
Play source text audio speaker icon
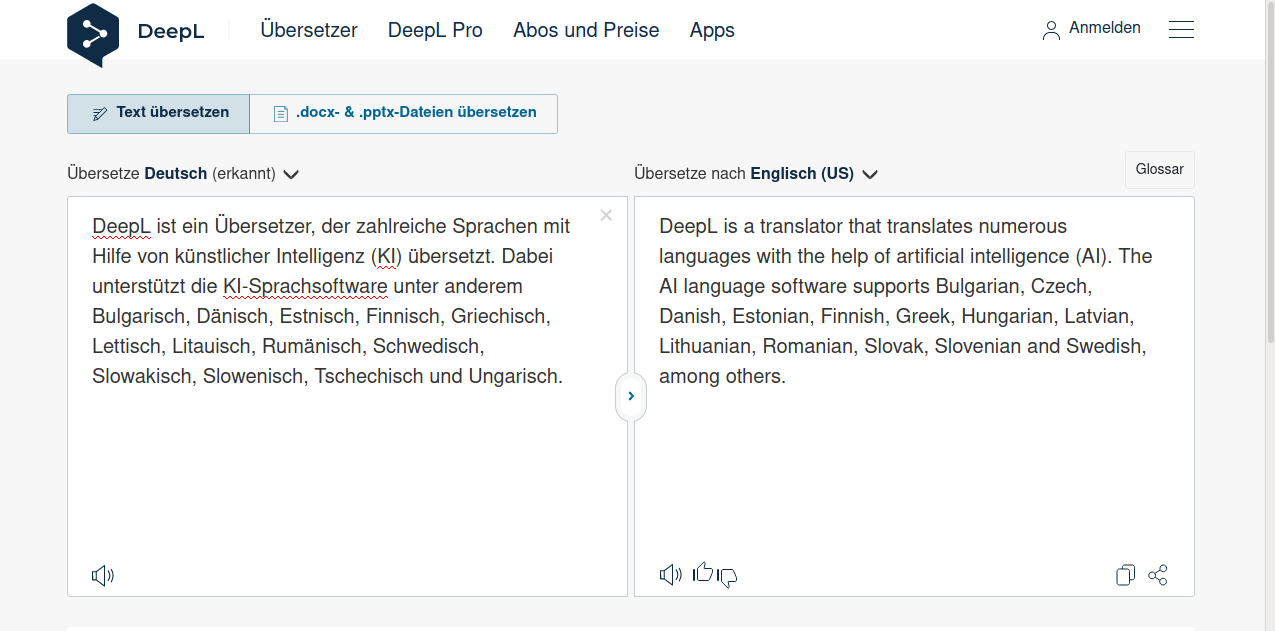pos(103,576)
